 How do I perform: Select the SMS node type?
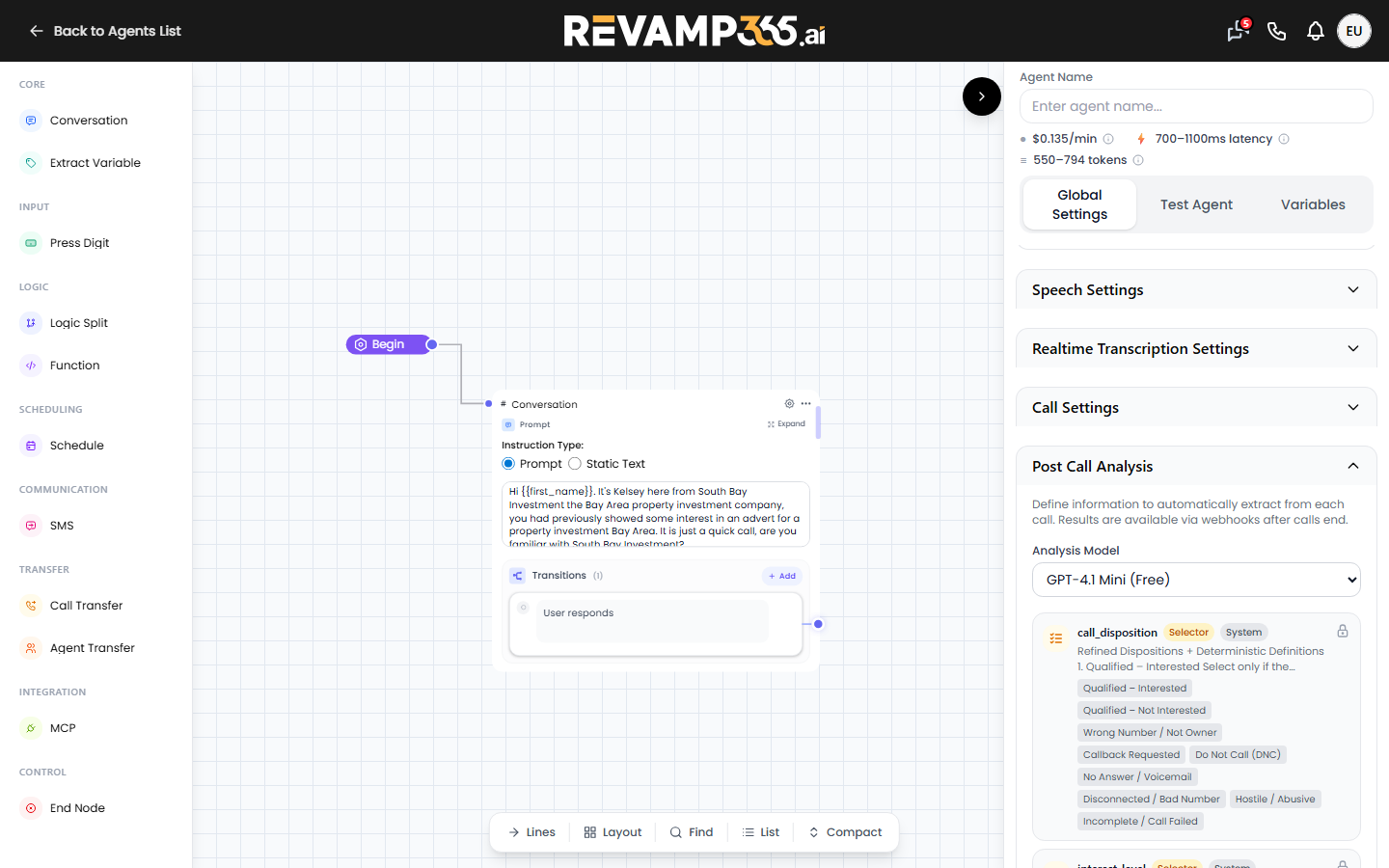point(62,526)
